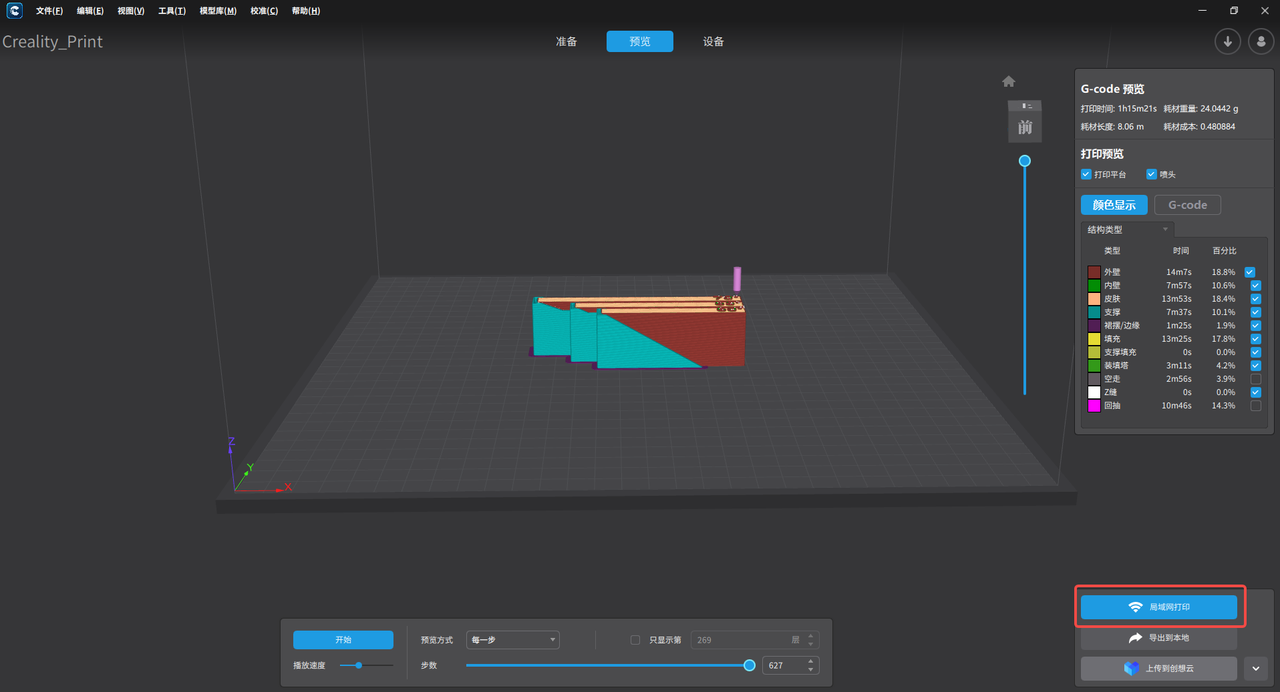Click the 内壁 color swatch
1280x692 pixels.
pos(1094,285)
